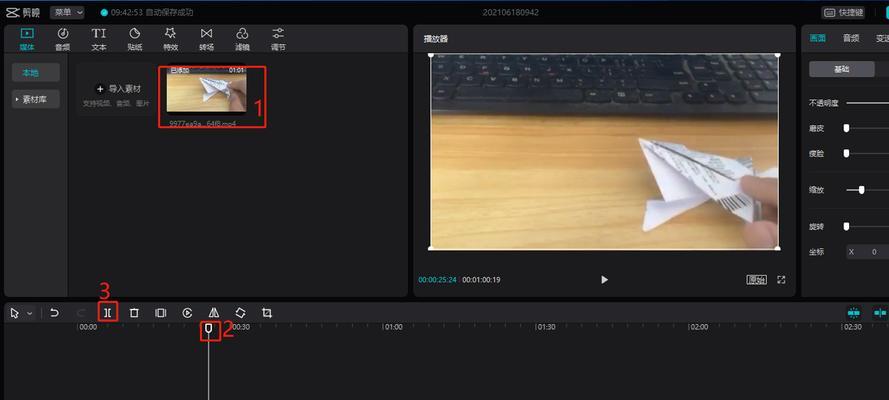Click the crop tool icon

(x=267, y=313)
